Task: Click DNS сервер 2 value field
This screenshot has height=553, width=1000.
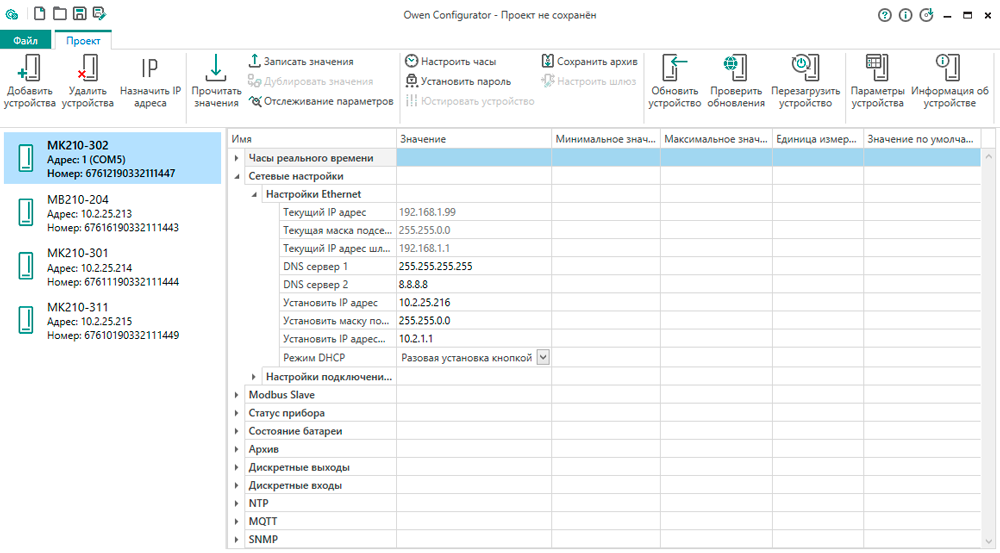Action: [474, 285]
